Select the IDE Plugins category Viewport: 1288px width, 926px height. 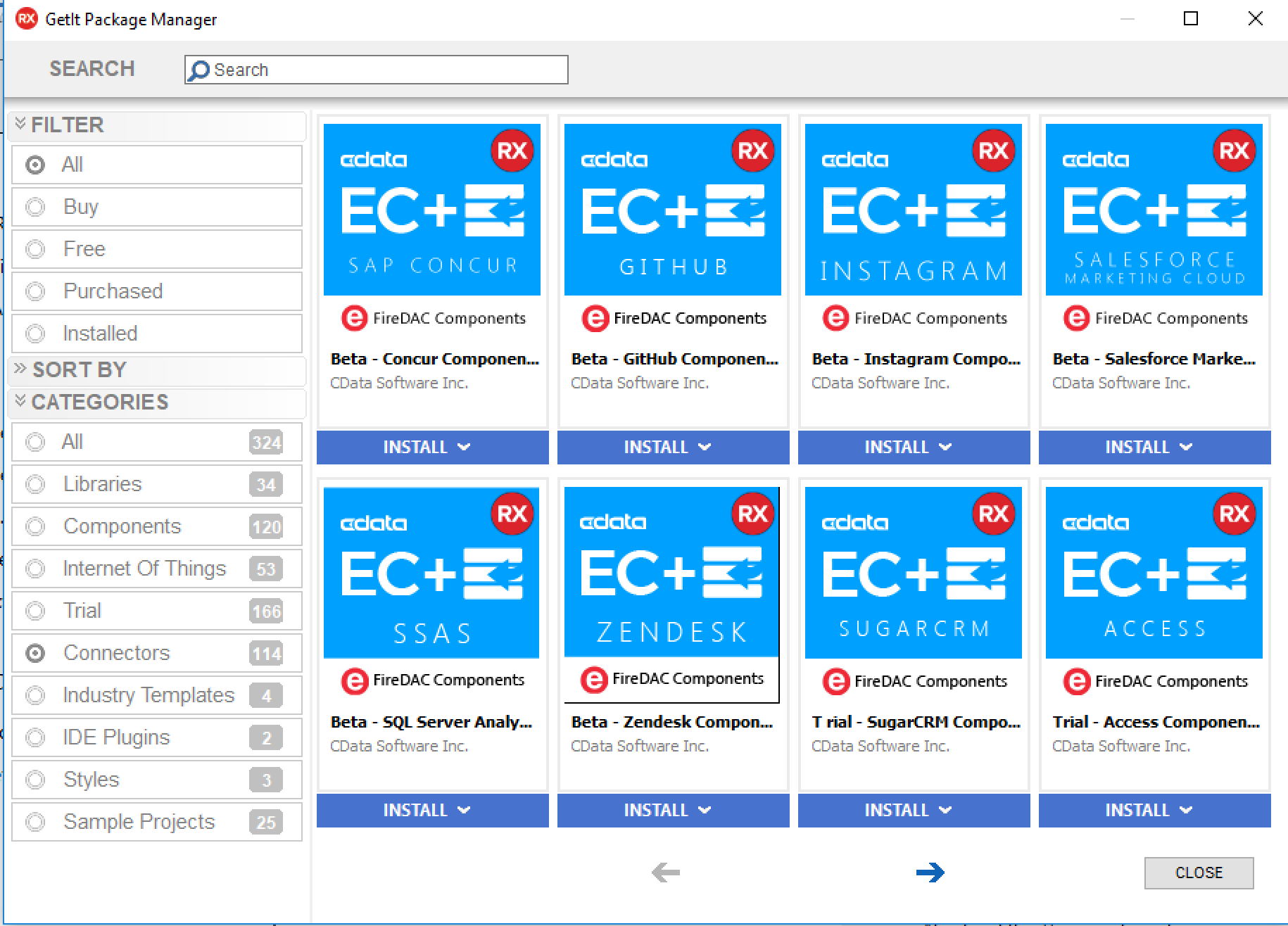point(157,737)
